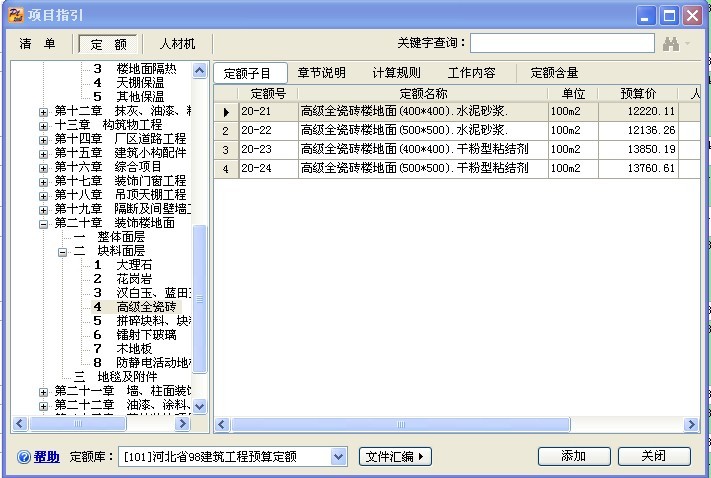The width and height of the screenshot is (711, 478).
Task: Expand 十三章 构筑物工程 node
Action: click(43, 126)
